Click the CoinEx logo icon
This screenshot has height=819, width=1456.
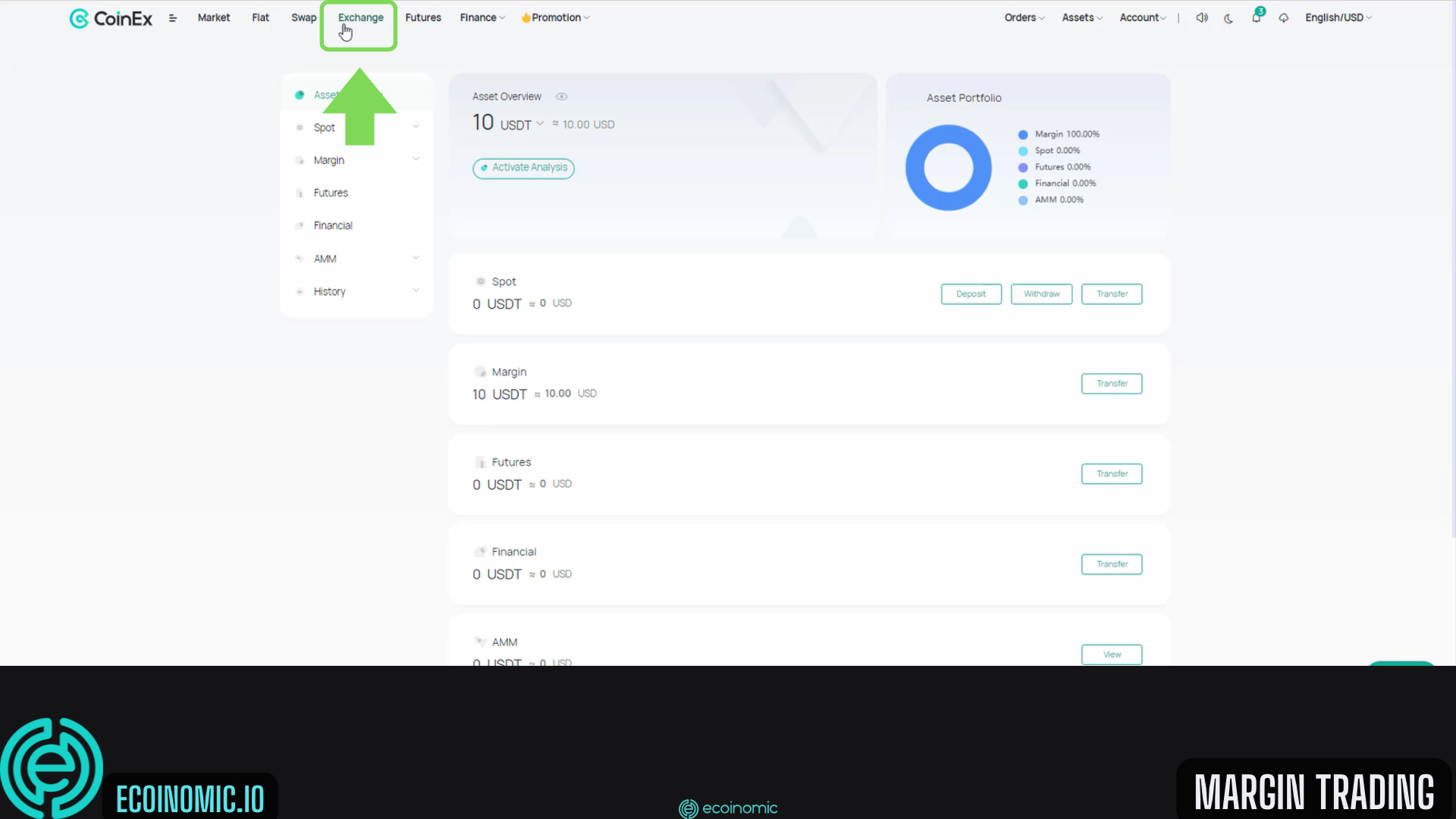(78, 17)
